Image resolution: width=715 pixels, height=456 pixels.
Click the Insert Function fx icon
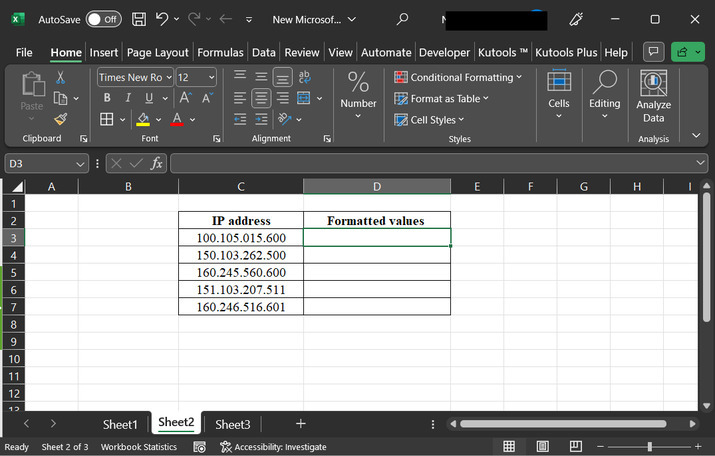pos(157,163)
